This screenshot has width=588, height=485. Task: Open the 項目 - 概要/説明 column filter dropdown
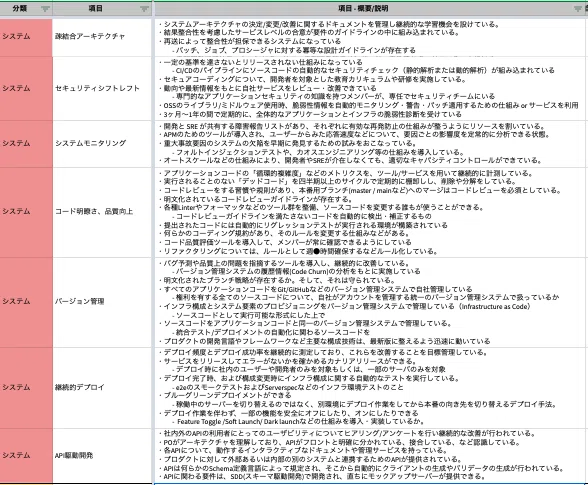pos(578,9)
